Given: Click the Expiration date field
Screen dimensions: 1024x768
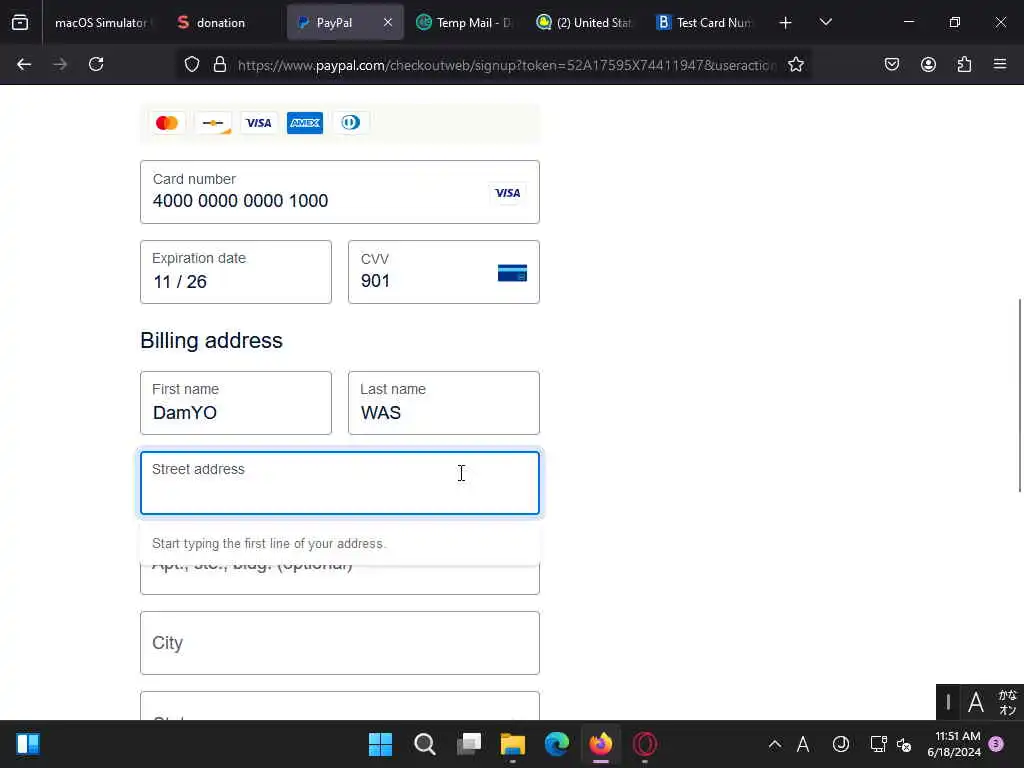Looking at the screenshot, I should point(236,272).
